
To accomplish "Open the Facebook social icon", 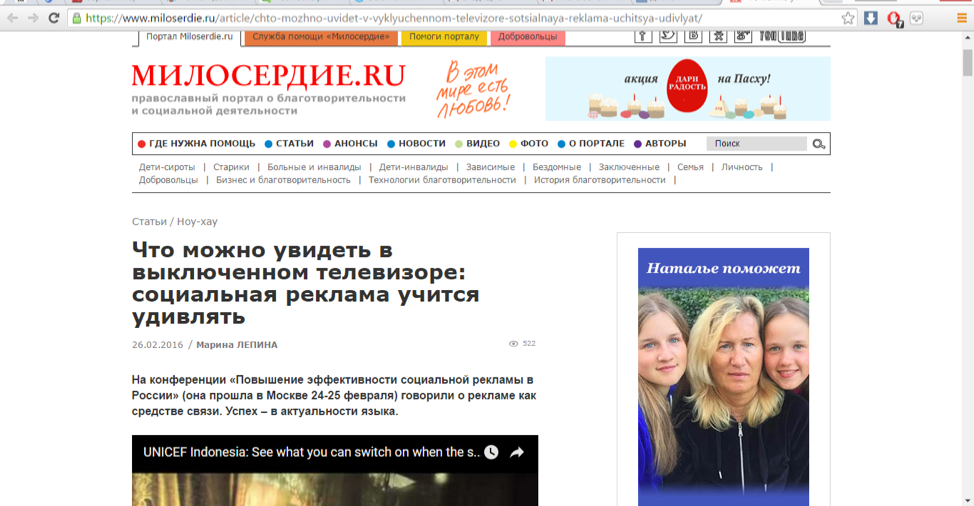I will [x=643, y=36].
